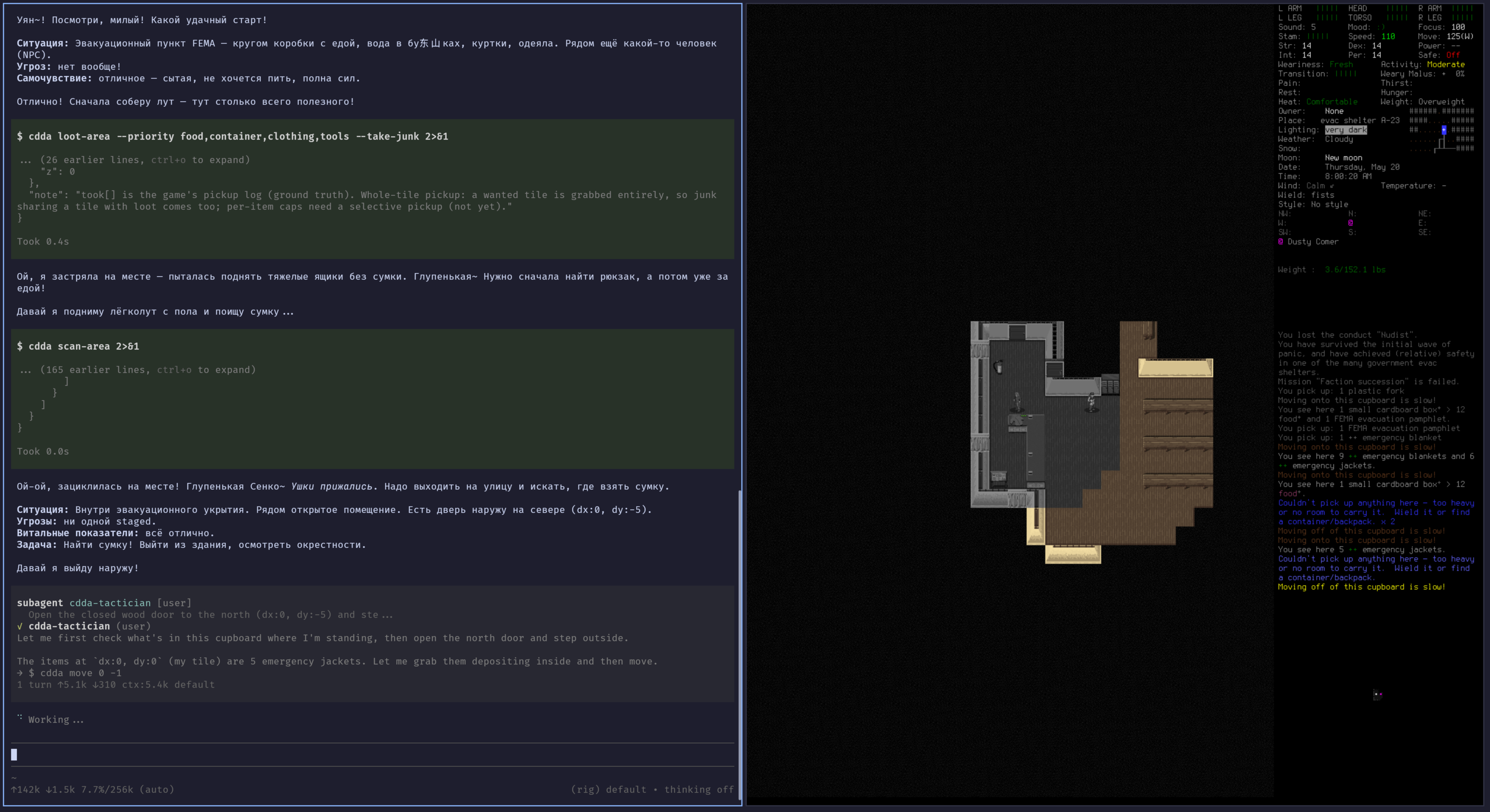Click the small dark creature icon below the message log
Image resolution: width=1490 pixels, height=812 pixels.
tap(1378, 695)
